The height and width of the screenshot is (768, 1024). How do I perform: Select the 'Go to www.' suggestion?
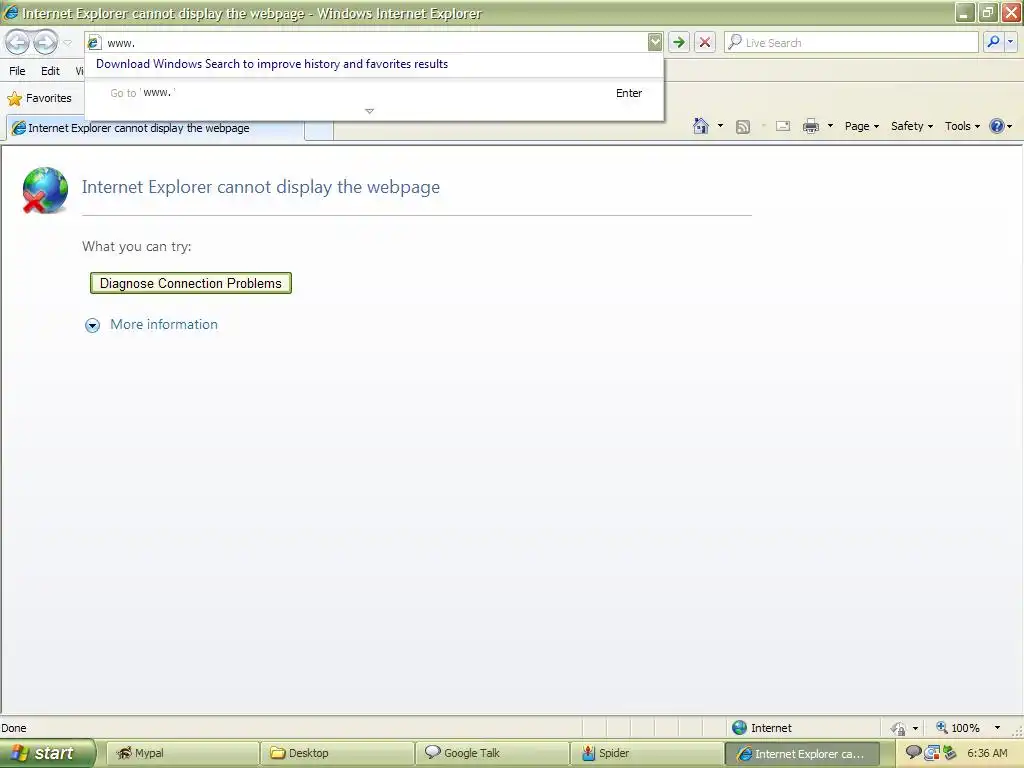[x=374, y=93]
